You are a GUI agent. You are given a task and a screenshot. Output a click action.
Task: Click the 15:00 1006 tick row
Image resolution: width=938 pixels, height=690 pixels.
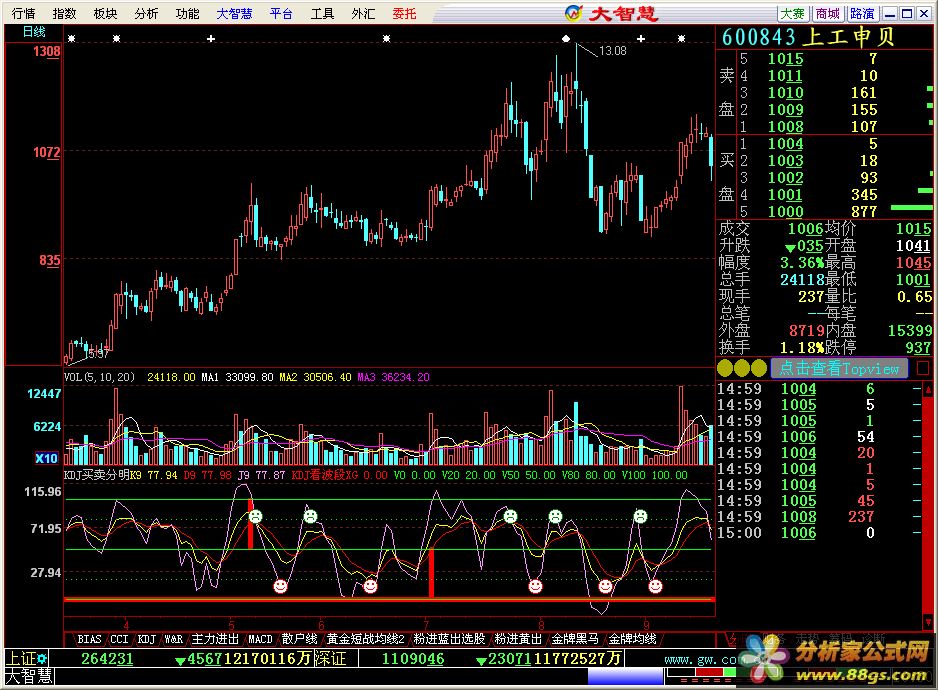pyautogui.click(x=819, y=533)
